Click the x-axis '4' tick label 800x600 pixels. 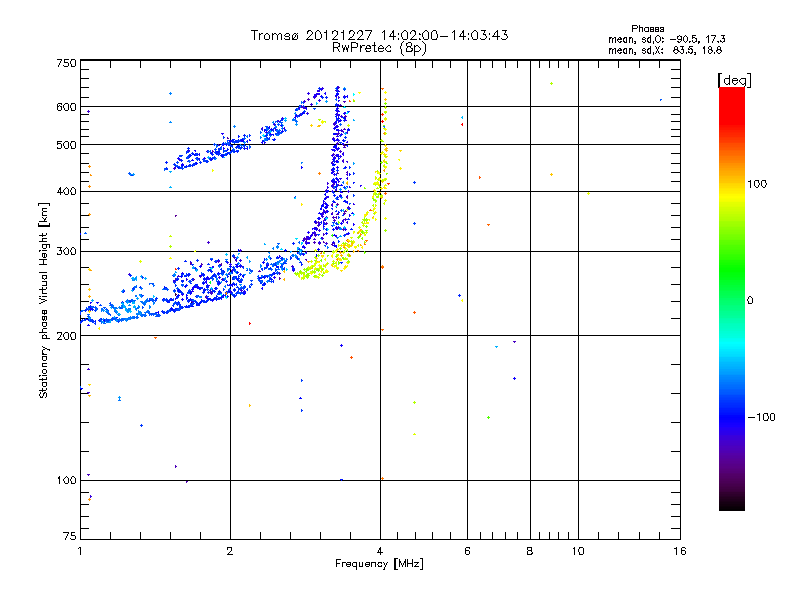pos(380,551)
